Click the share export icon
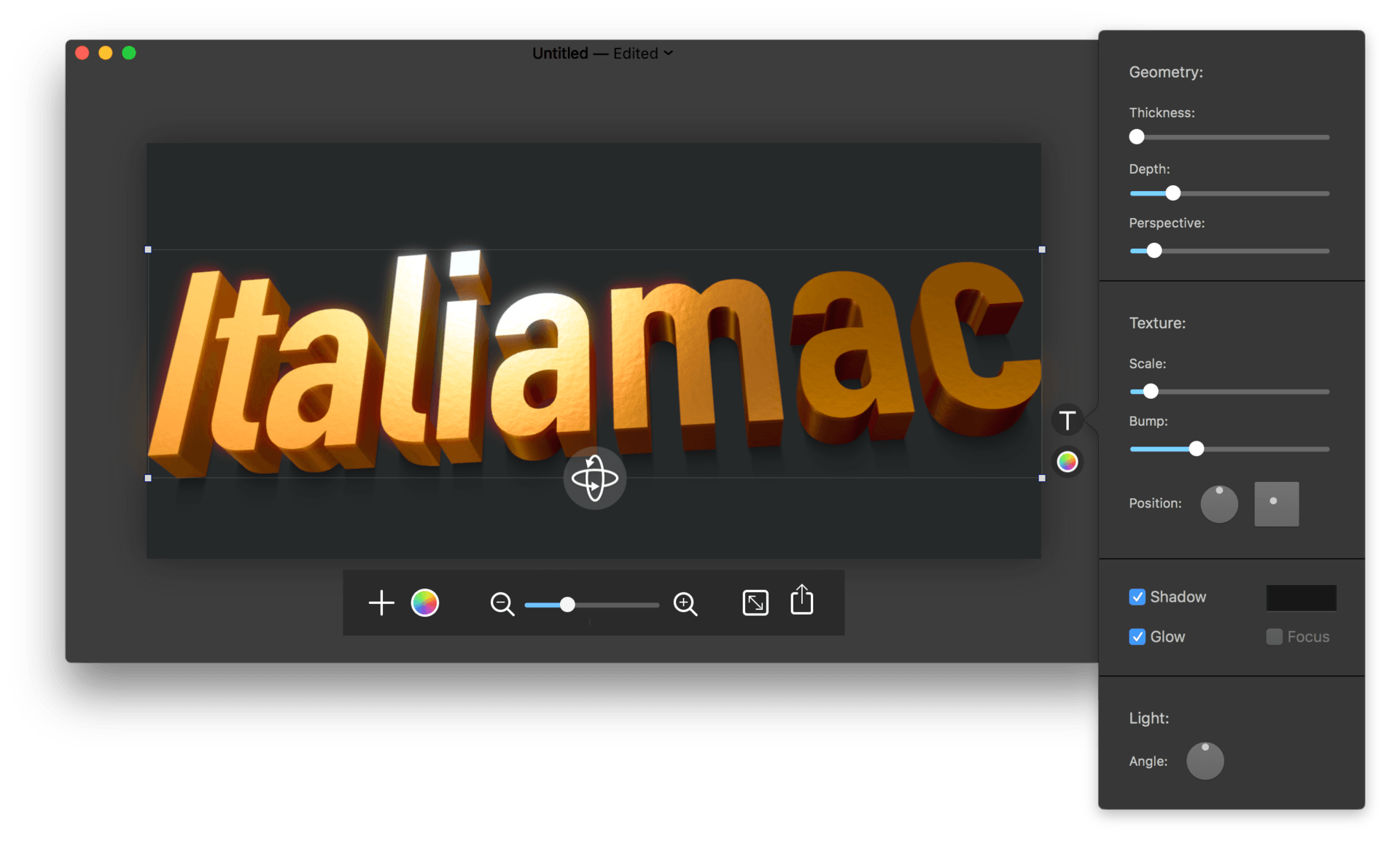The image size is (1400, 849). coord(802,600)
